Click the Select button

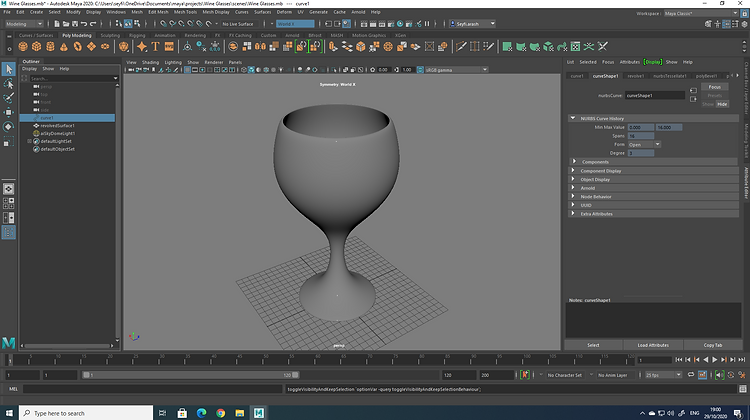click(593, 345)
